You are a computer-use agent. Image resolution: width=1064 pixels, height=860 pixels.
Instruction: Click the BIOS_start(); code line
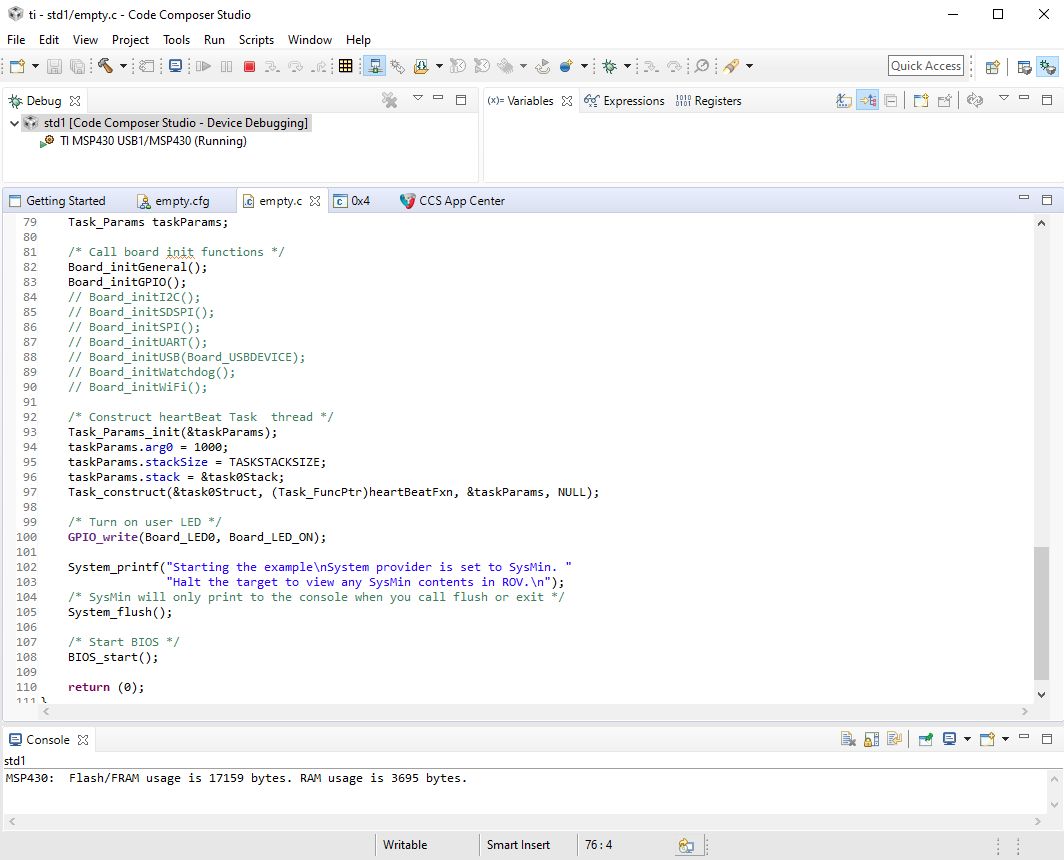pos(113,657)
